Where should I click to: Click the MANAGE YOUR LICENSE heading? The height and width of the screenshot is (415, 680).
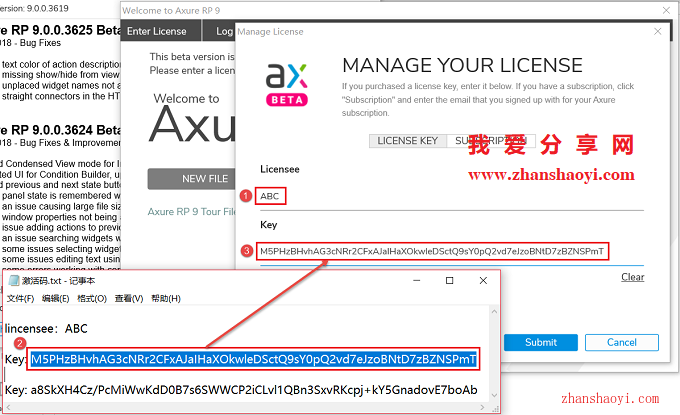[x=462, y=65]
